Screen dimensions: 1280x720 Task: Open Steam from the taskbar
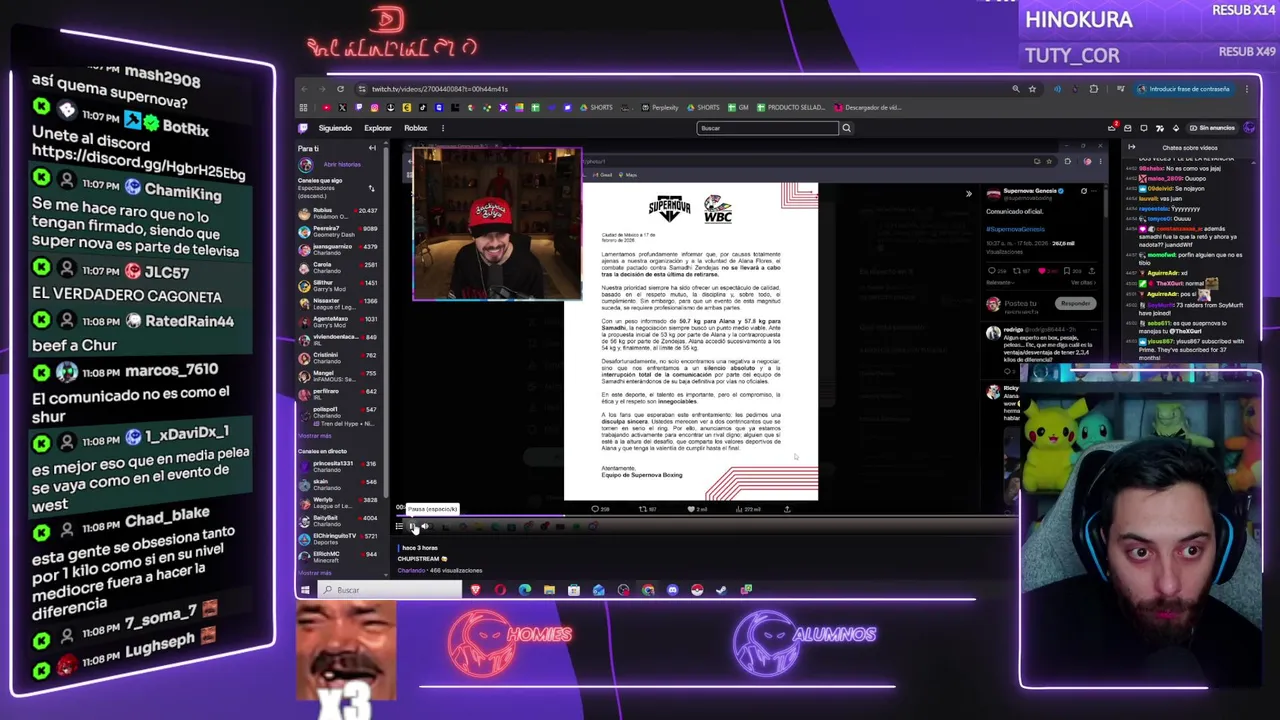coord(721,590)
